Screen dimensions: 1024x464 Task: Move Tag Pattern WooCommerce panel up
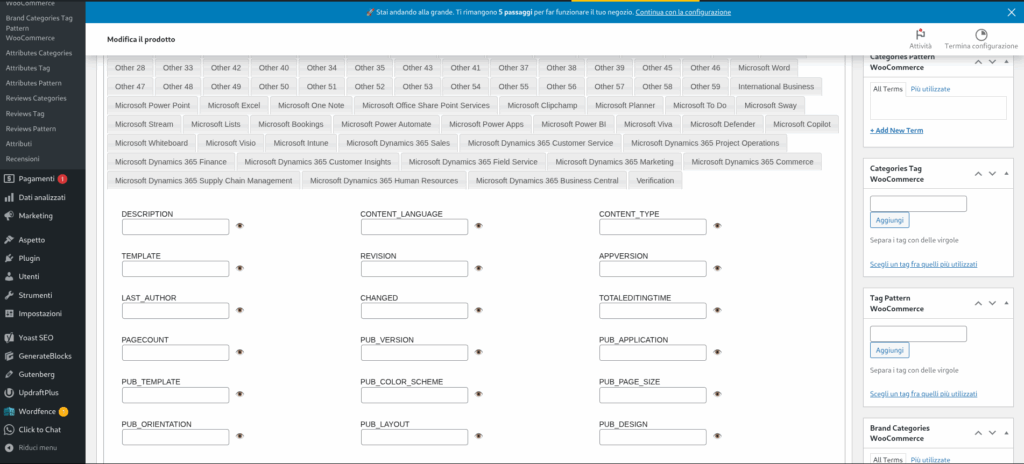tap(978, 303)
